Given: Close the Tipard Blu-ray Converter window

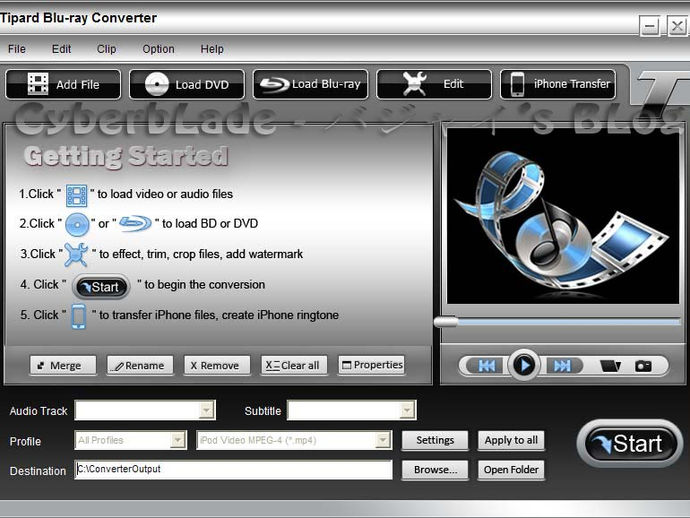Looking at the screenshot, I should (x=677, y=26).
